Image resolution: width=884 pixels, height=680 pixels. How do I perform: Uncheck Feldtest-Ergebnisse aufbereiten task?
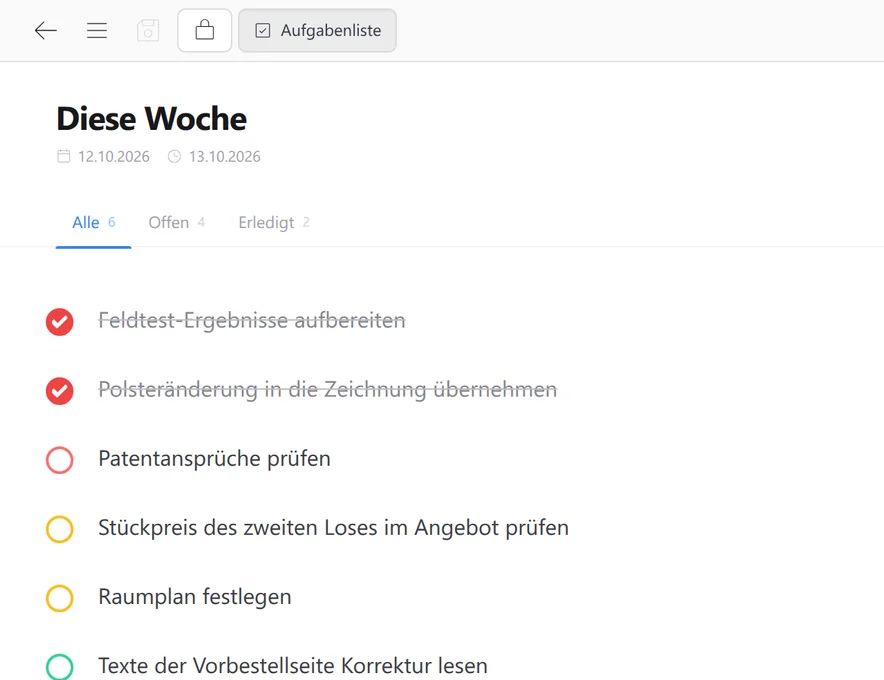(60, 322)
